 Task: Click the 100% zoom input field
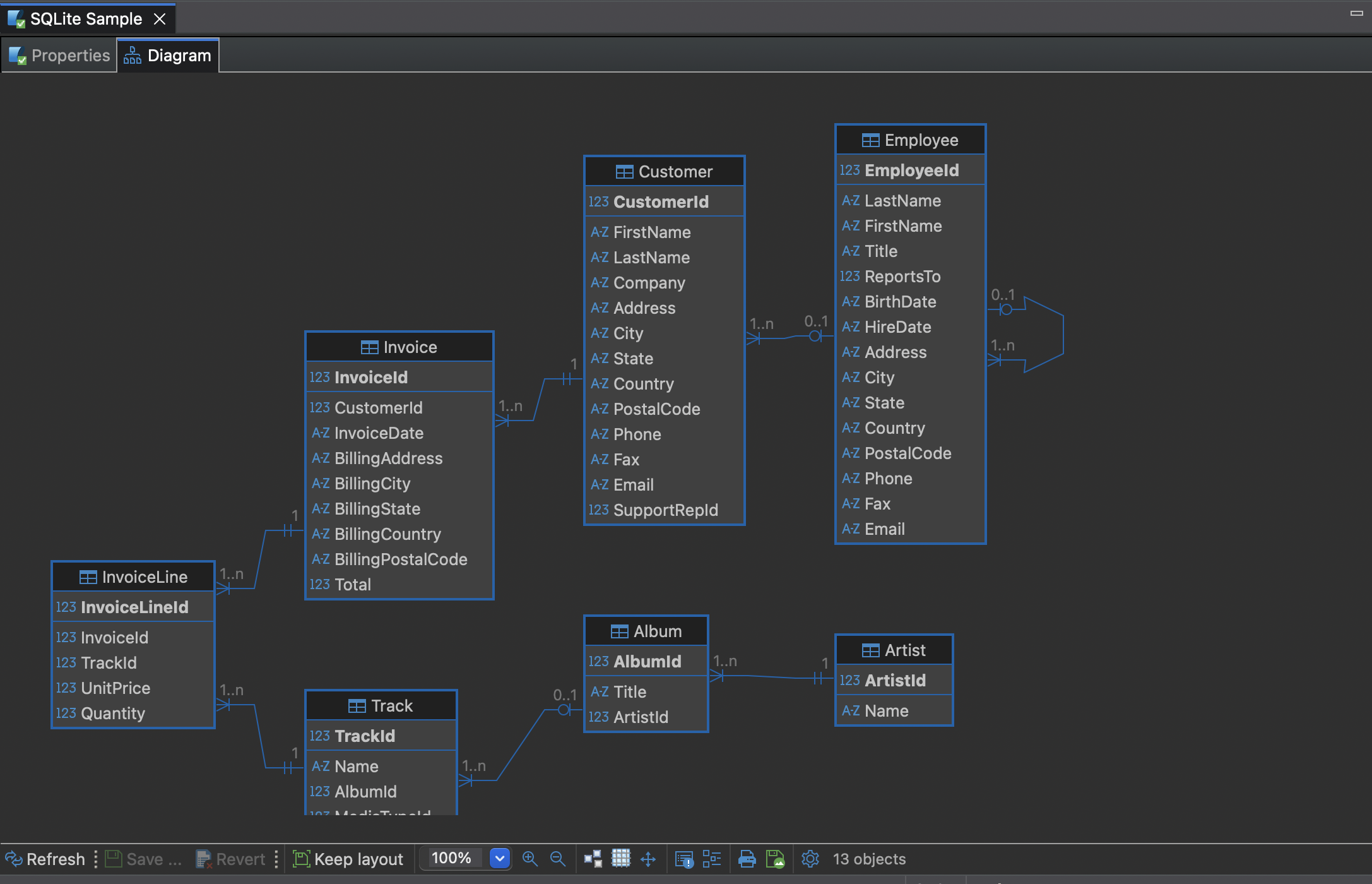point(453,858)
